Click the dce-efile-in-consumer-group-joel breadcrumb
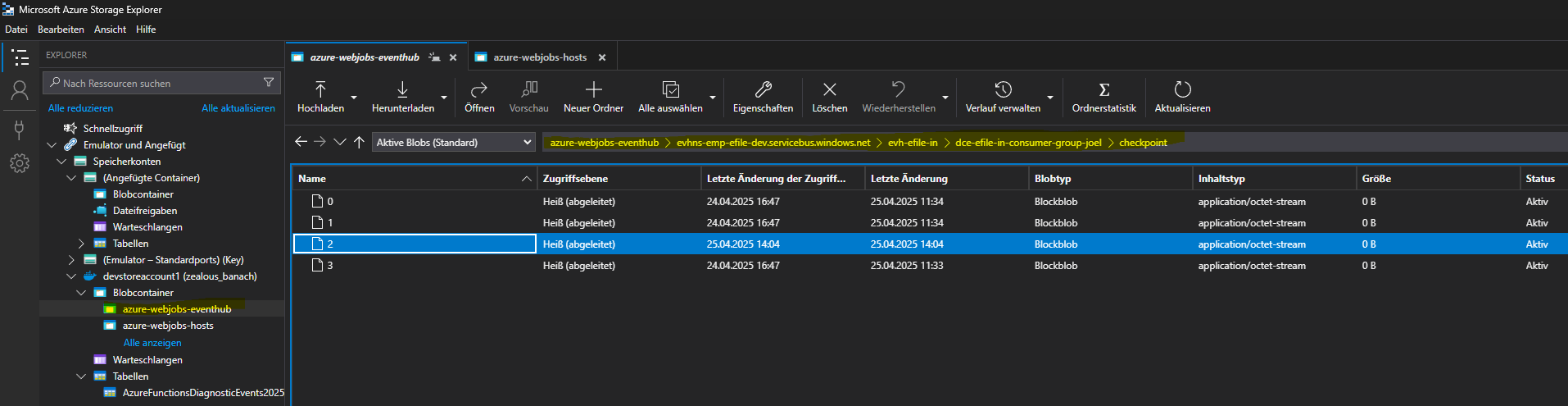 1028,143
